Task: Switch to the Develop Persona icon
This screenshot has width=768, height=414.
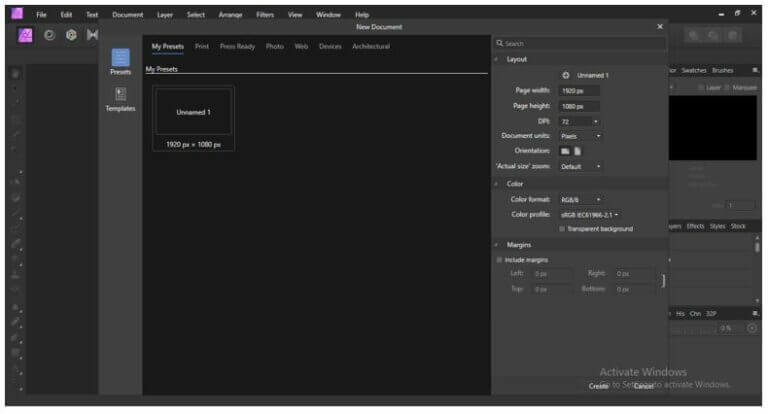Action: coord(70,35)
